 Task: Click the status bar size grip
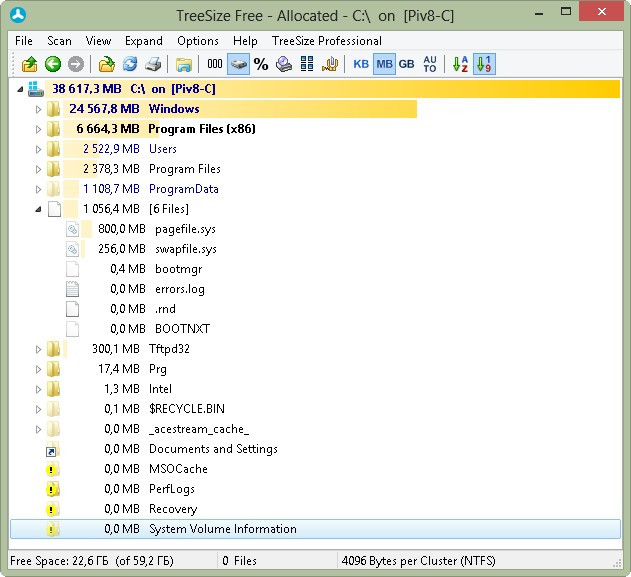(617, 563)
